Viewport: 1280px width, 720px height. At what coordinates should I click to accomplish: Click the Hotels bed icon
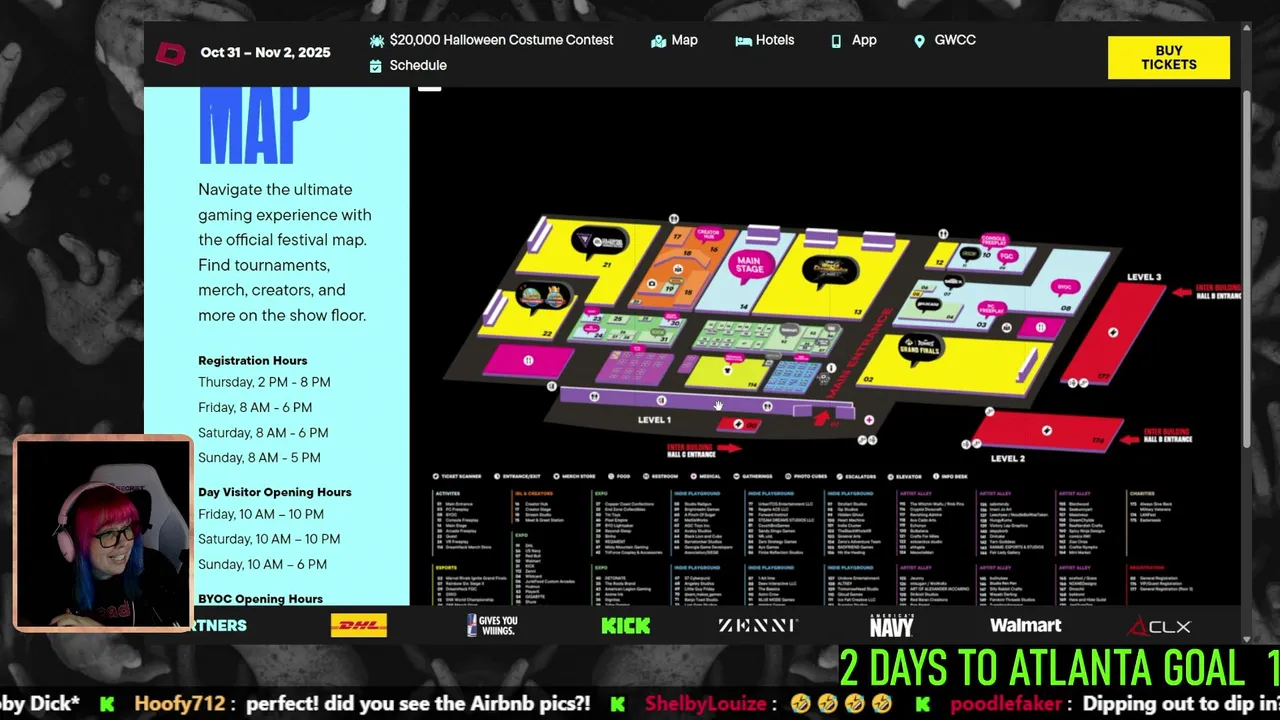click(x=743, y=41)
